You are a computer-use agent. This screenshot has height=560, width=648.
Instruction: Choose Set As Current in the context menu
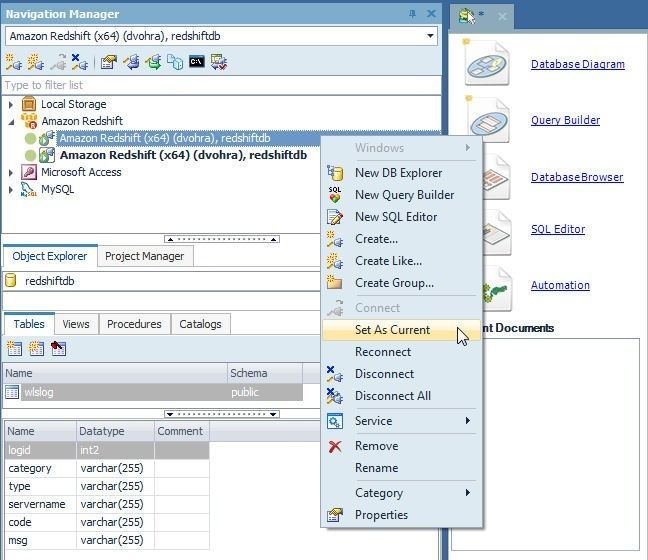[x=402, y=330]
